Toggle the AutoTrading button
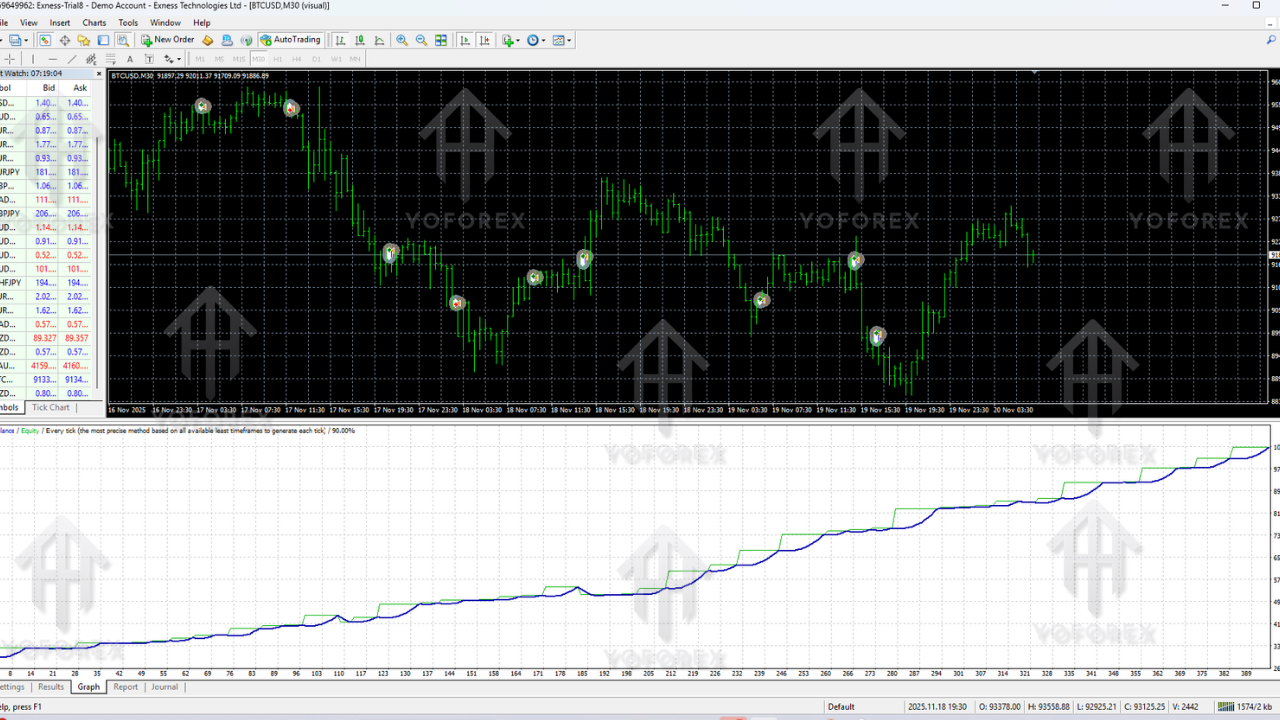 click(290, 40)
